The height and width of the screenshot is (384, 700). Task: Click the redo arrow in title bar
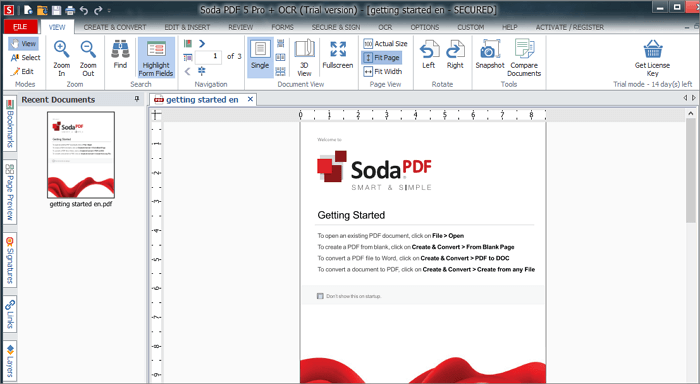click(98, 10)
